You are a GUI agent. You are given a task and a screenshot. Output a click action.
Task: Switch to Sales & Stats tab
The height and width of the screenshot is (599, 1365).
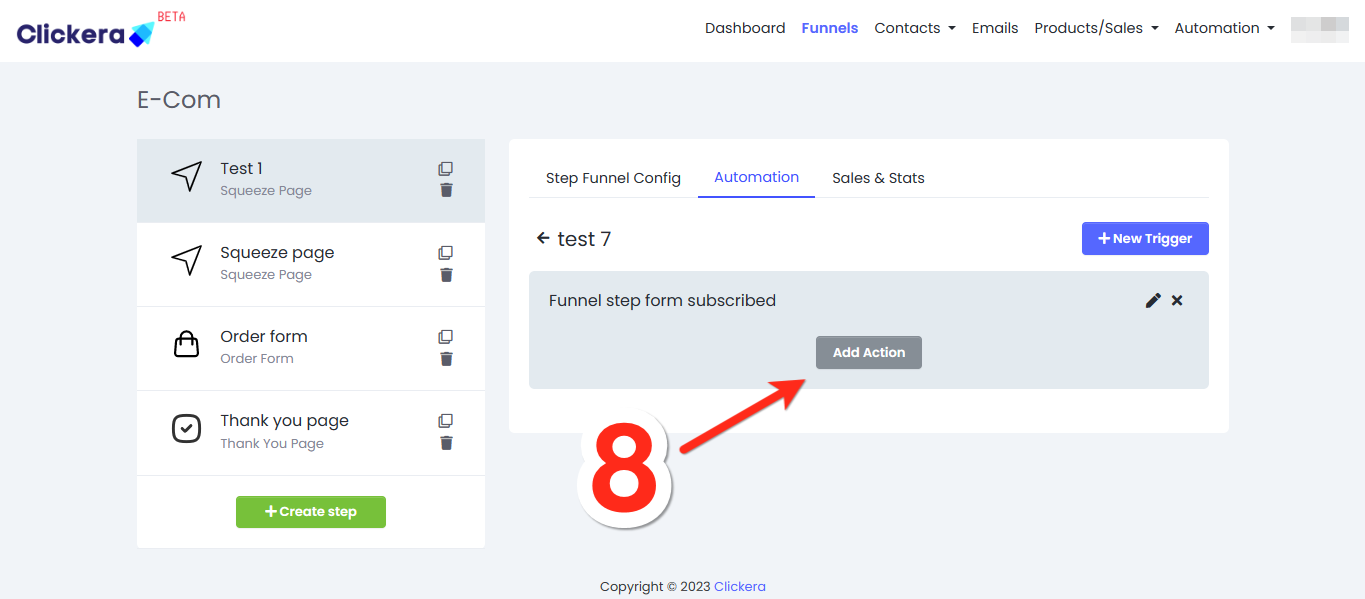click(878, 178)
